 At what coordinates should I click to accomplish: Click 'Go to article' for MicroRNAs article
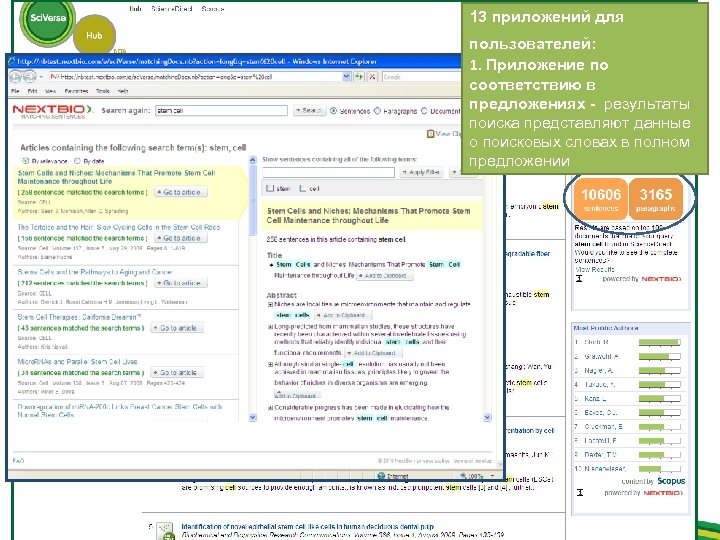point(177,372)
